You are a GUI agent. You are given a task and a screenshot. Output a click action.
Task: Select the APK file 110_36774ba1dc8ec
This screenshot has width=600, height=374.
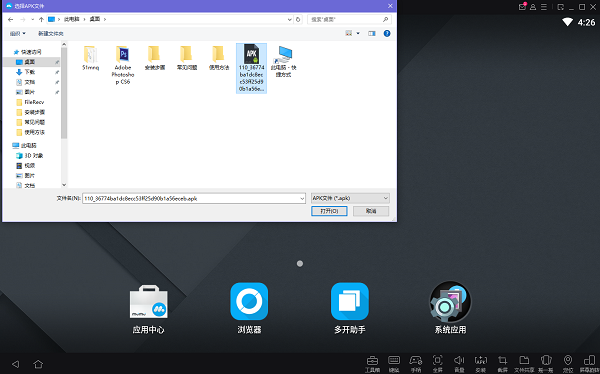[251, 68]
